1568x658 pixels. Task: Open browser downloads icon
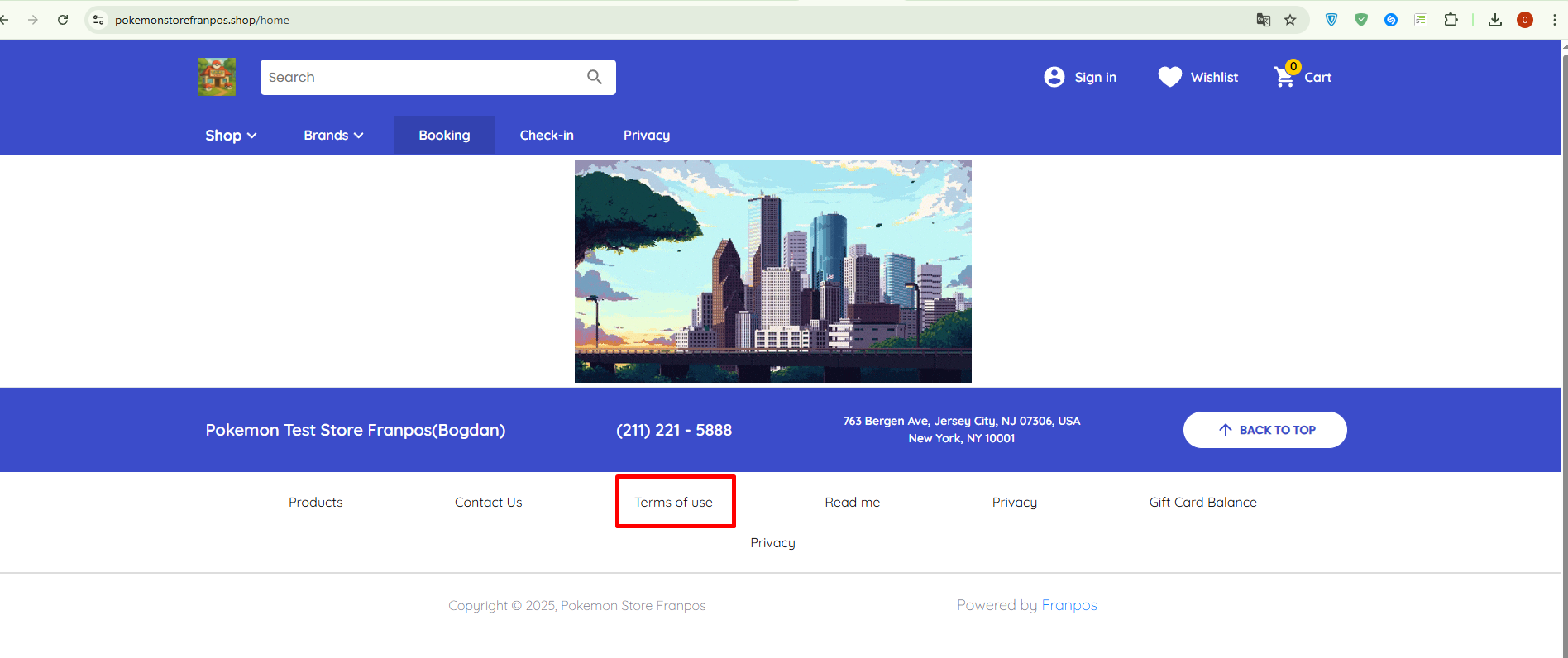point(1495,20)
